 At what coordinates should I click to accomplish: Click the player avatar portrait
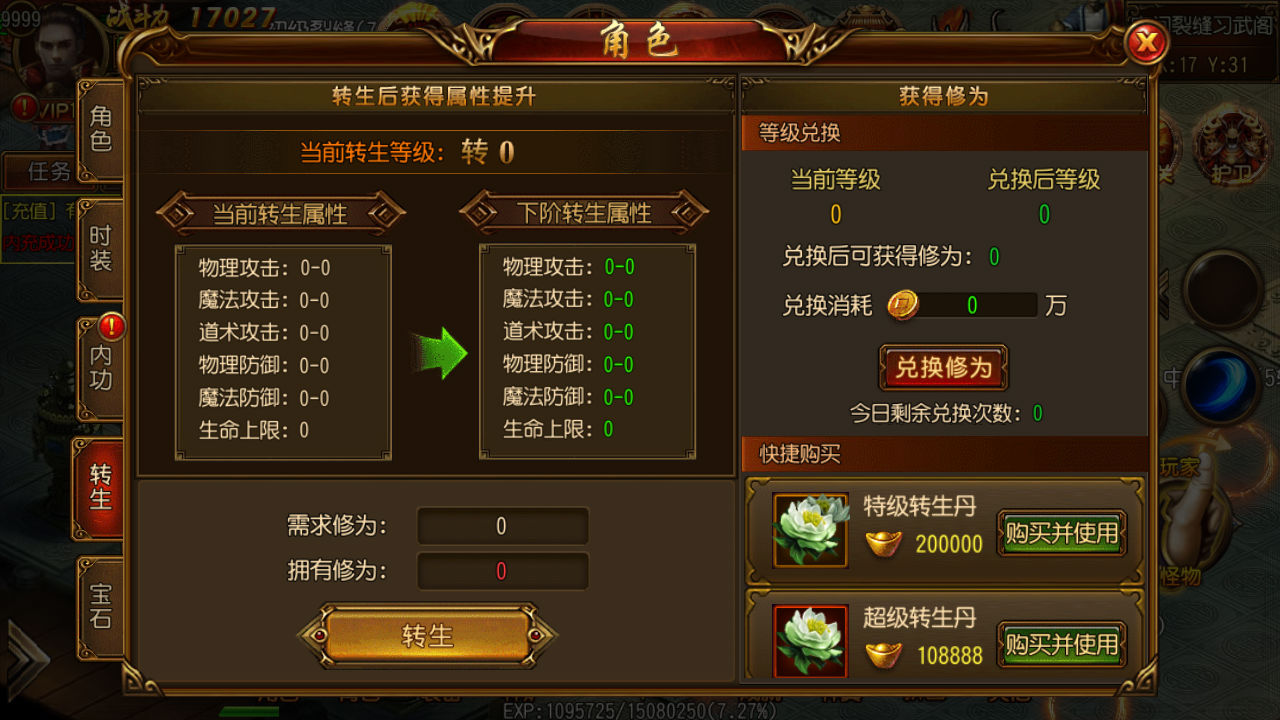click(68, 48)
